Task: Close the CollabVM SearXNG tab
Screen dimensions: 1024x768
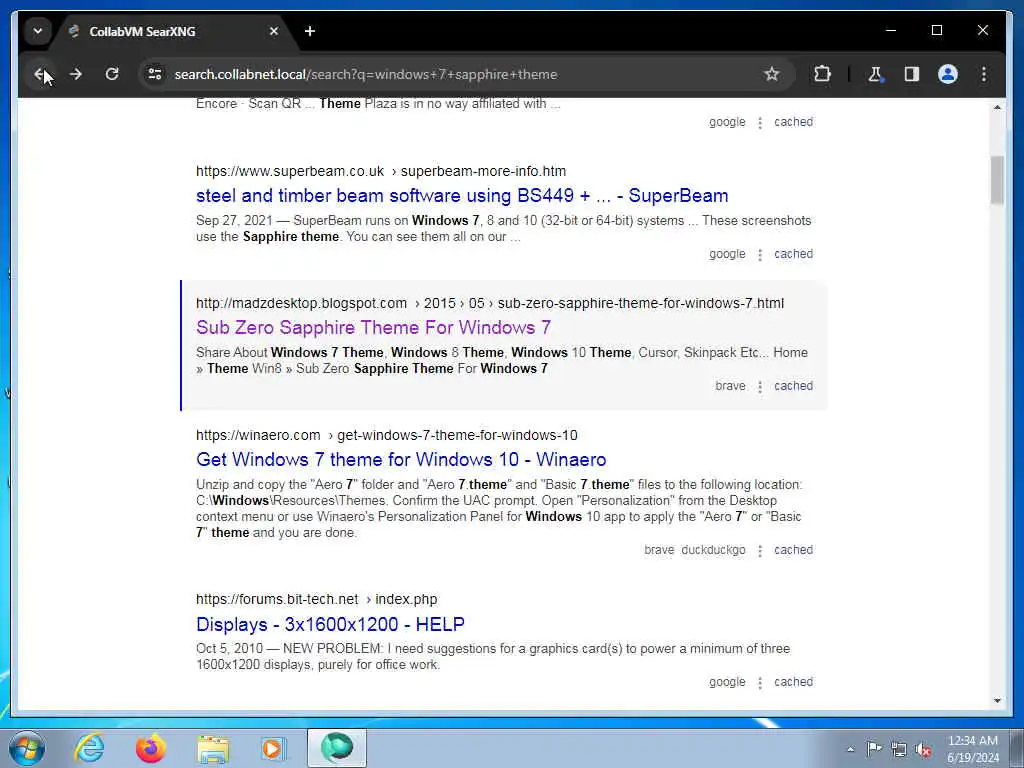Action: pos(274,31)
